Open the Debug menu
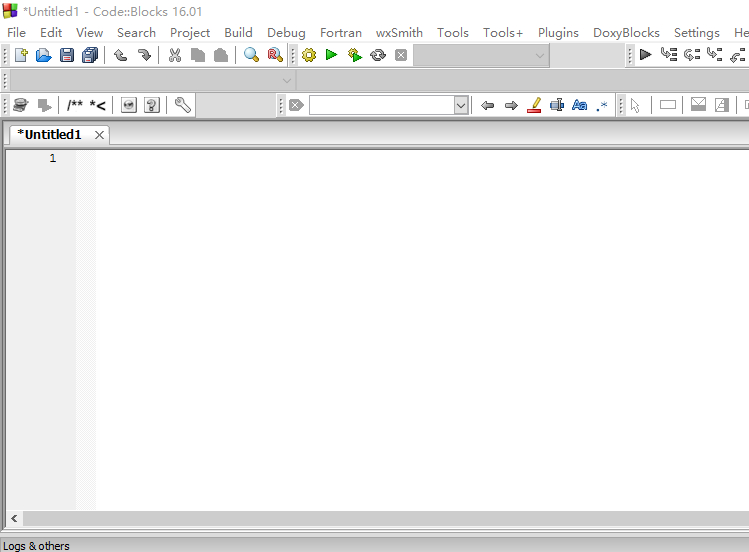Image resolution: width=749 pixels, height=552 pixels. click(286, 32)
